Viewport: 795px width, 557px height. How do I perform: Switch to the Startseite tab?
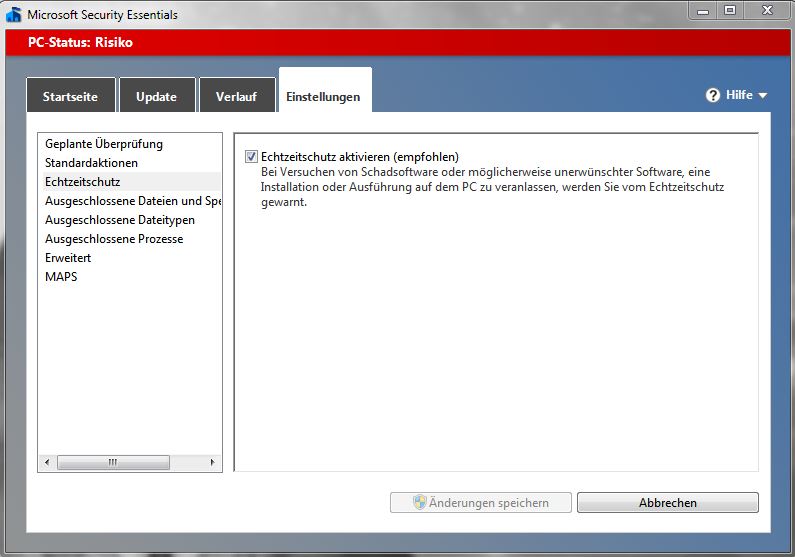(x=70, y=95)
